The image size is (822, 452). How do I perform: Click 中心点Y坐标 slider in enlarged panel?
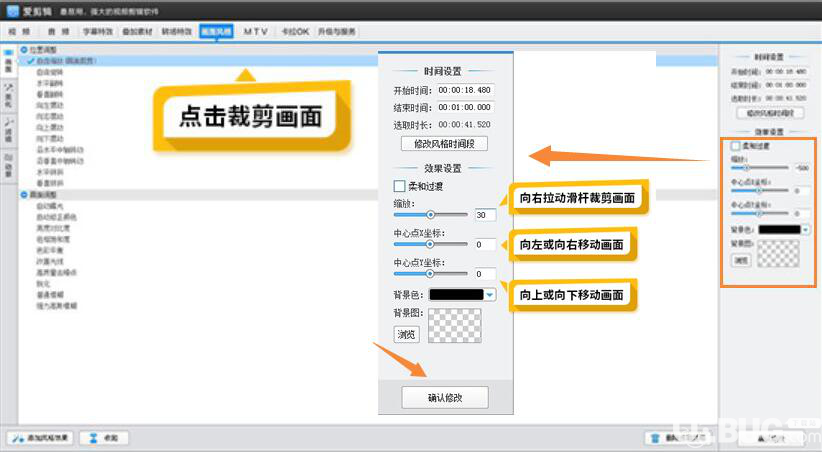pos(430,274)
